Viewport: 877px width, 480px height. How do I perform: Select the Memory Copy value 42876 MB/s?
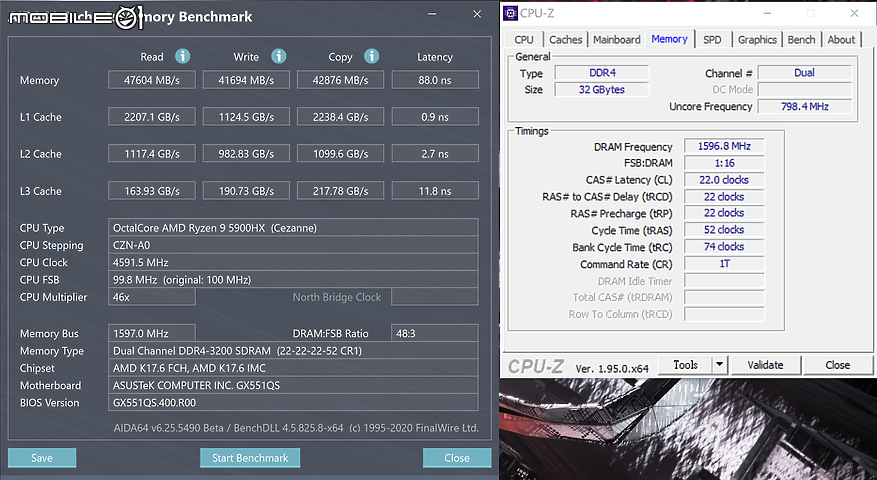coord(340,80)
